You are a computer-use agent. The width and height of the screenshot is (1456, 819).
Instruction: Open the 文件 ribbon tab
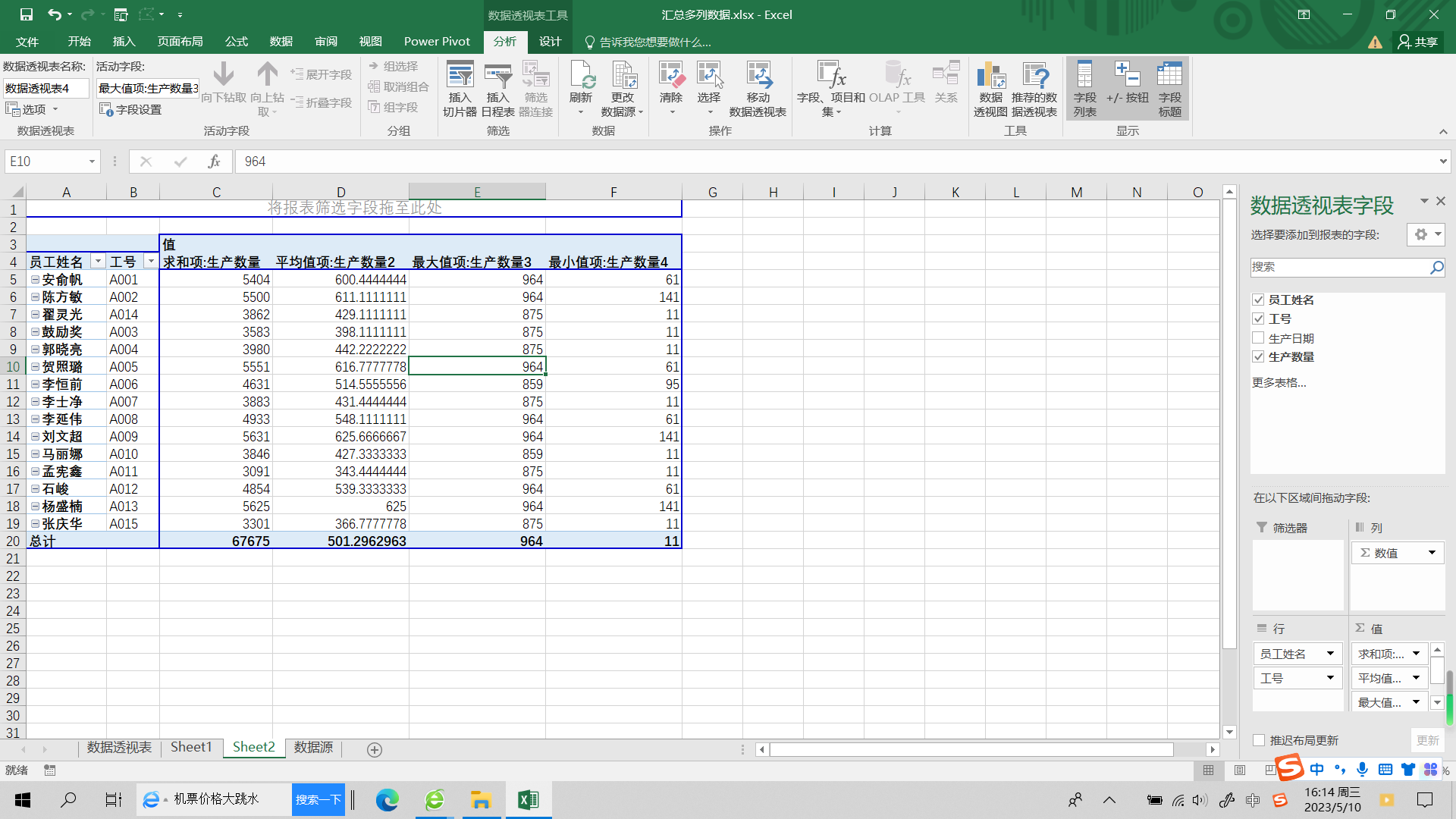27,42
